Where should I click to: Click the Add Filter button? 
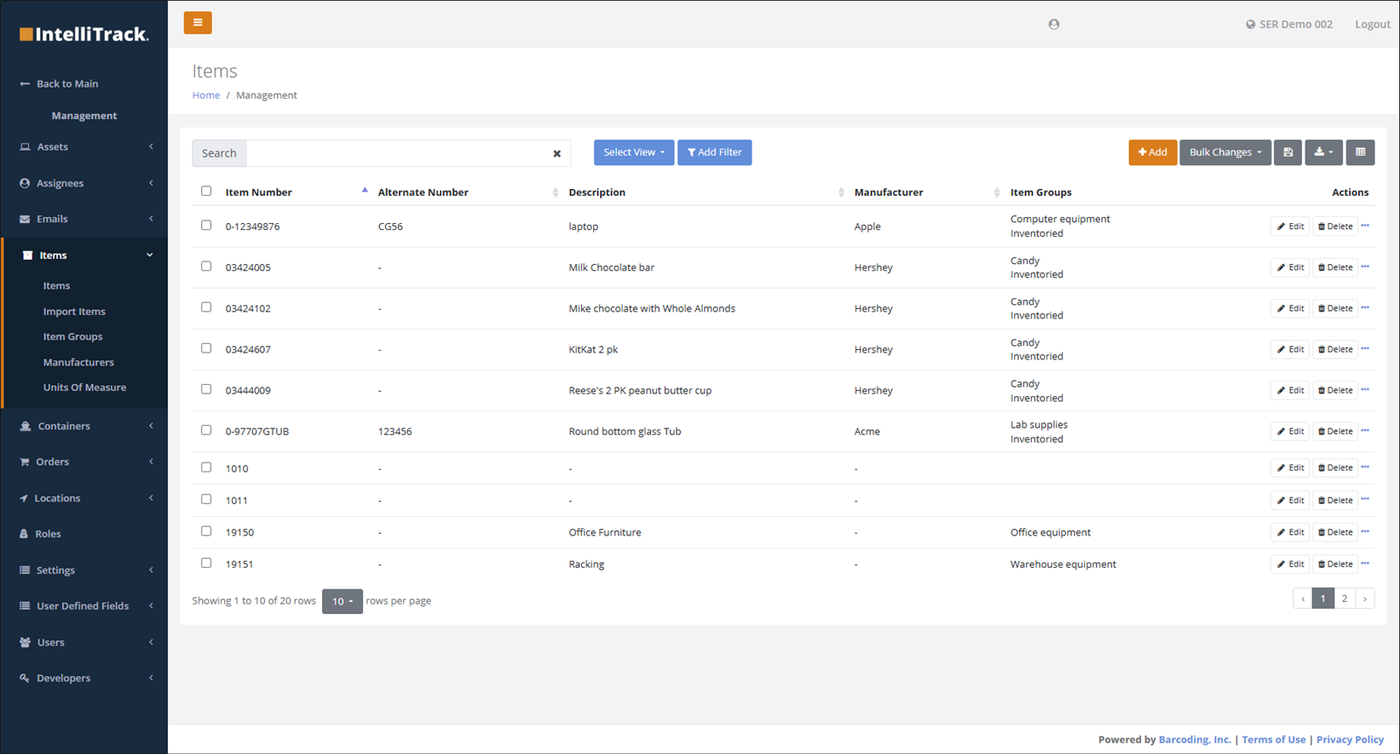[x=715, y=152]
